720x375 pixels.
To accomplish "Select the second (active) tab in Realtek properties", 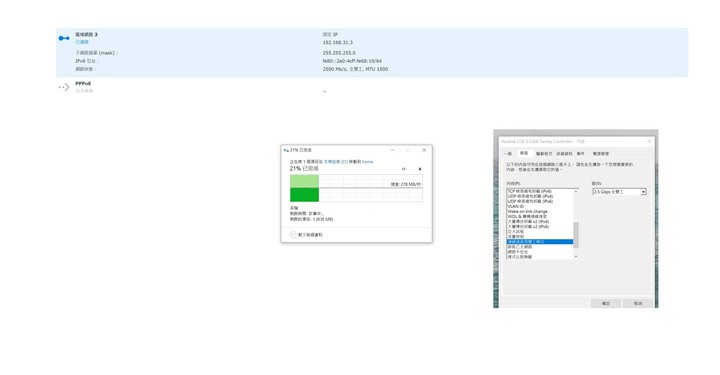I will (x=524, y=153).
